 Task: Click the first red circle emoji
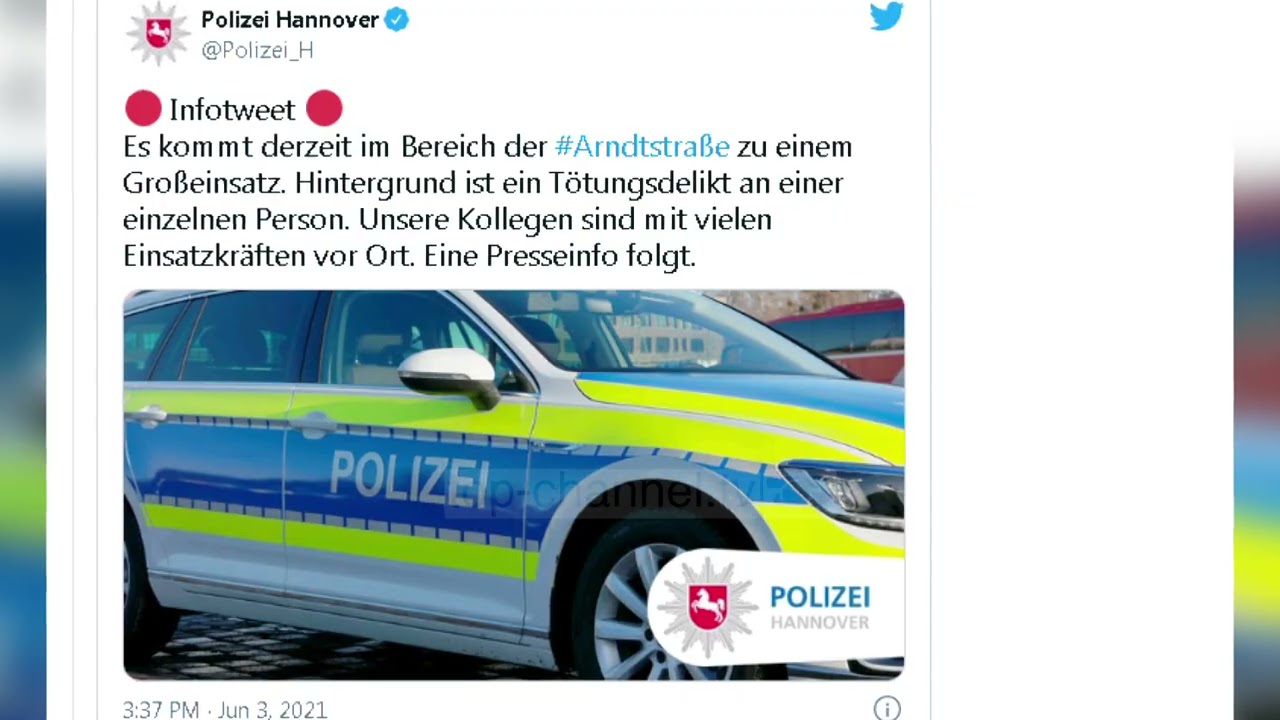coord(143,108)
